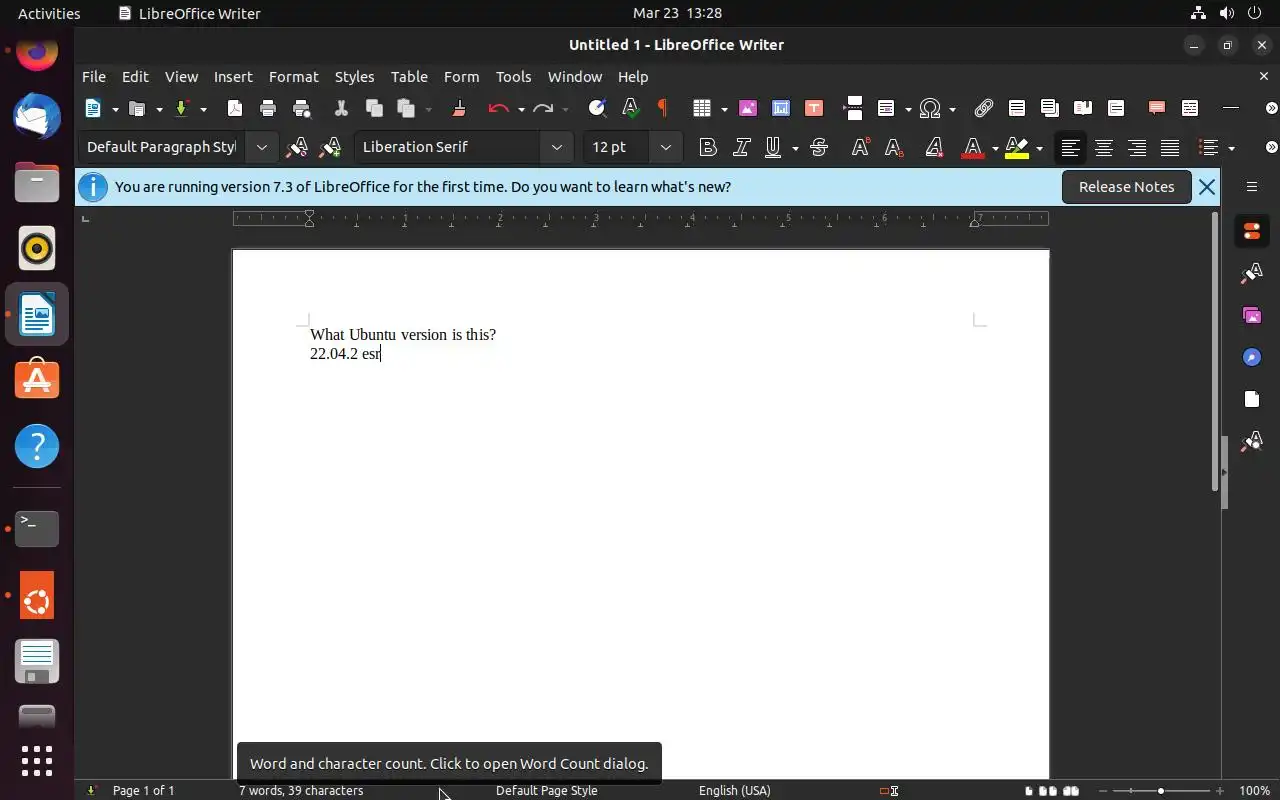Toggle Align Right
The image size is (1280, 800).
[1137, 147]
